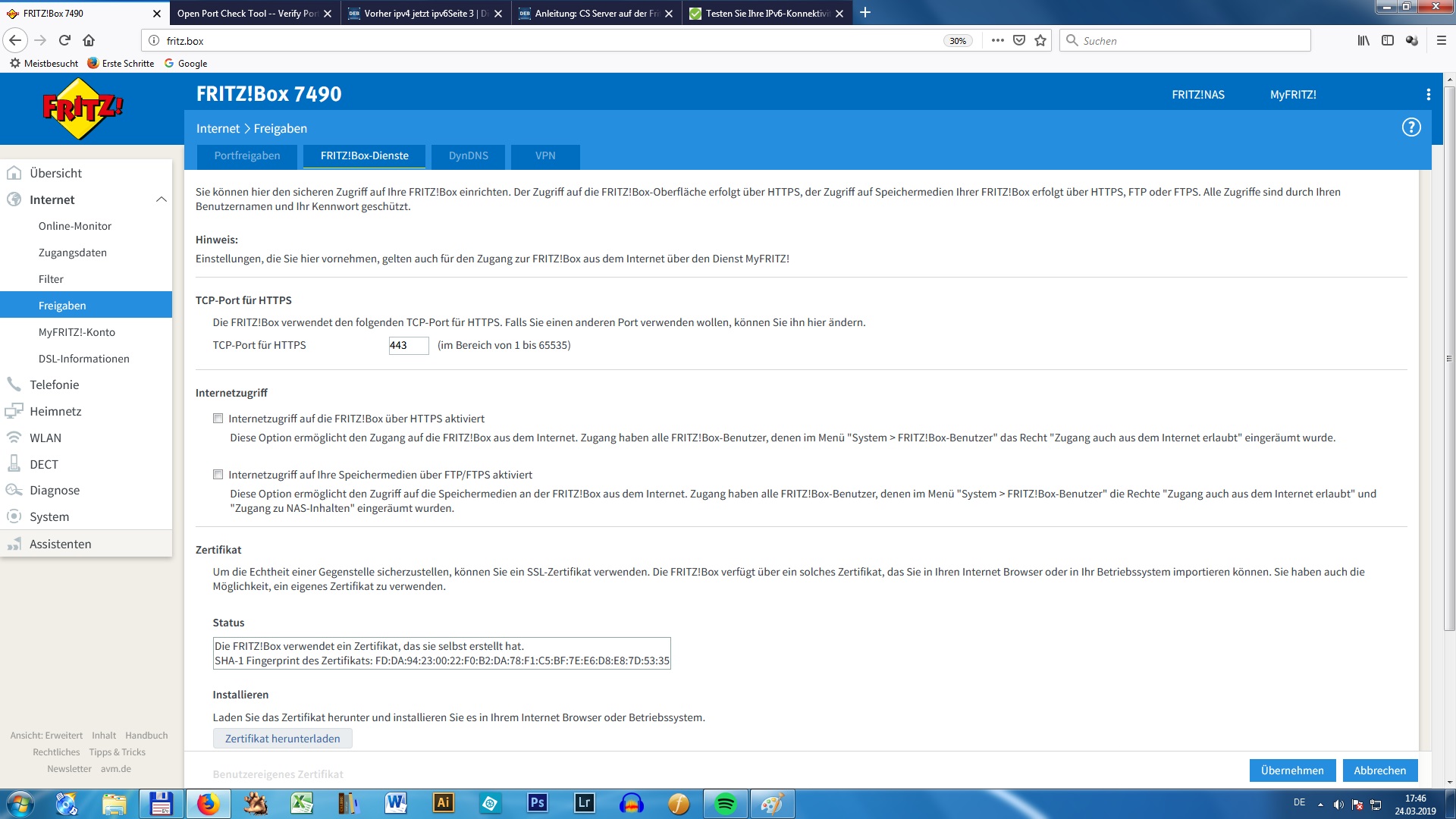This screenshot has width=1456, height=819.
Task: Click Zertifikat herunterladen button
Action: click(x=282, y=739)
